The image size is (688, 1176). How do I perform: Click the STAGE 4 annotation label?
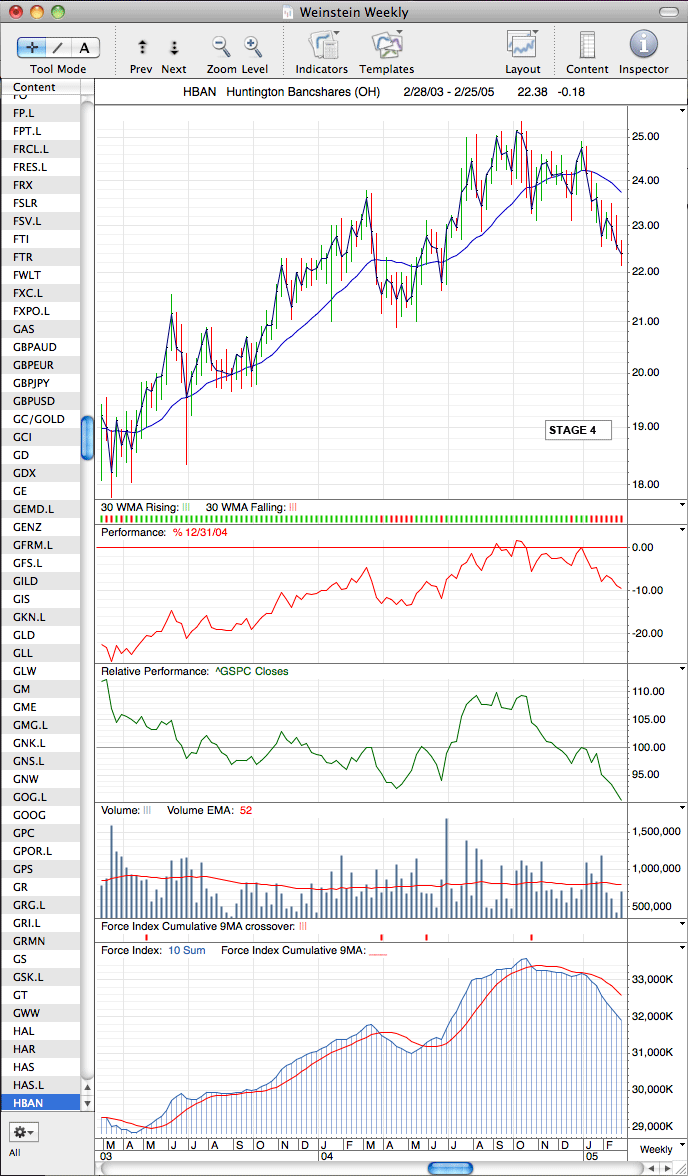point(578,430)
